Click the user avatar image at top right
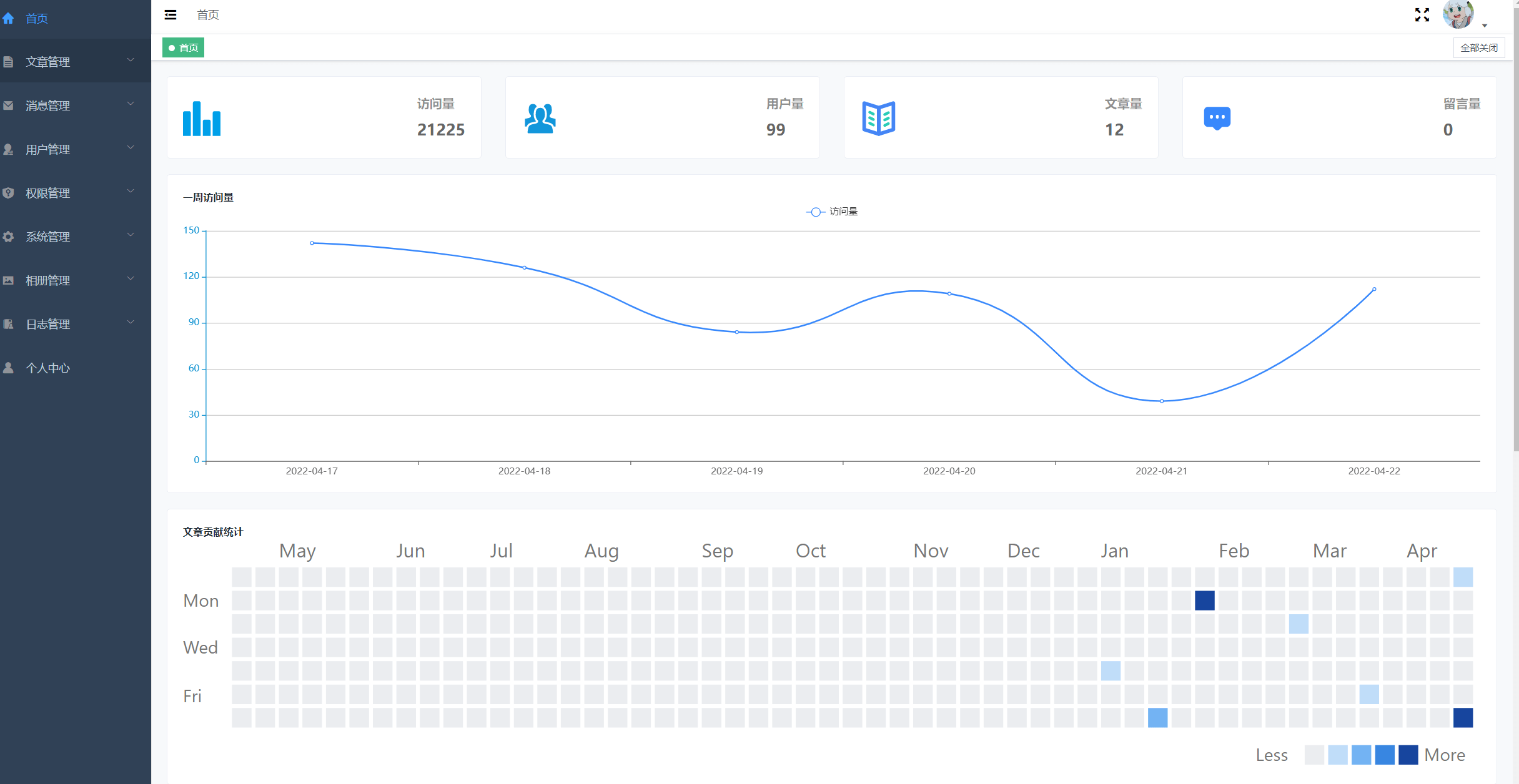Image resolution: width=1519 pixels, height=784 pixels. [1458, 15]
